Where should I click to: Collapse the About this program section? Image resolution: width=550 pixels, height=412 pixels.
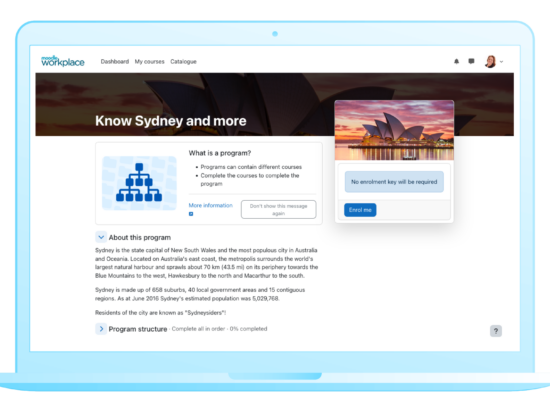(101, 237)
